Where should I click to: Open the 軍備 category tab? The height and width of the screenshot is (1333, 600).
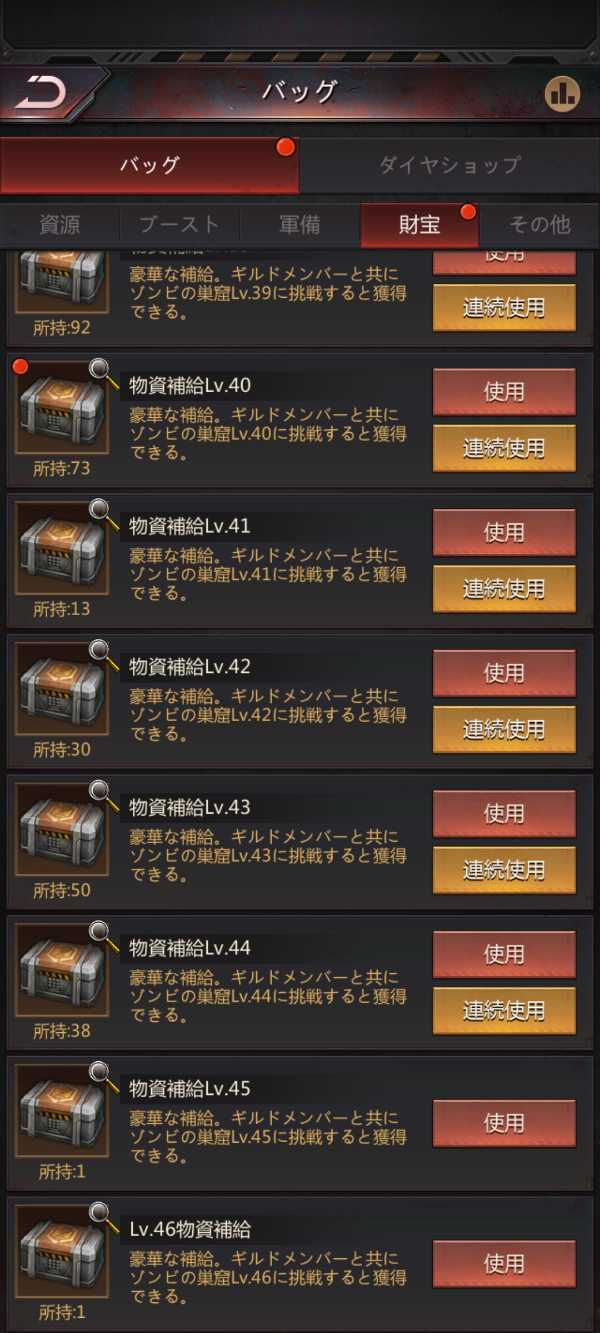tap(300, 224)
